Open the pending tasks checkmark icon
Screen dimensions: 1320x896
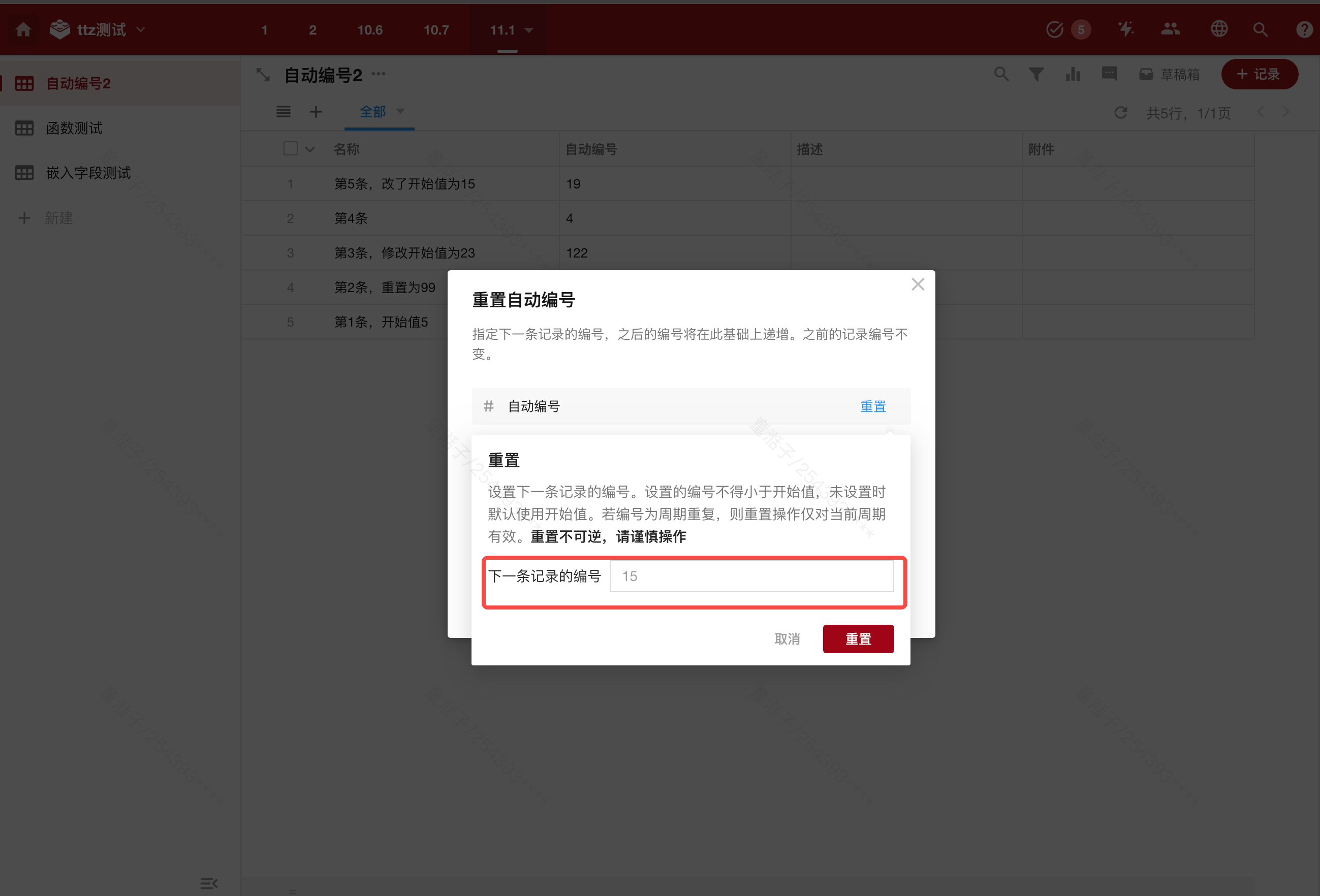(x=1055, y=29)
